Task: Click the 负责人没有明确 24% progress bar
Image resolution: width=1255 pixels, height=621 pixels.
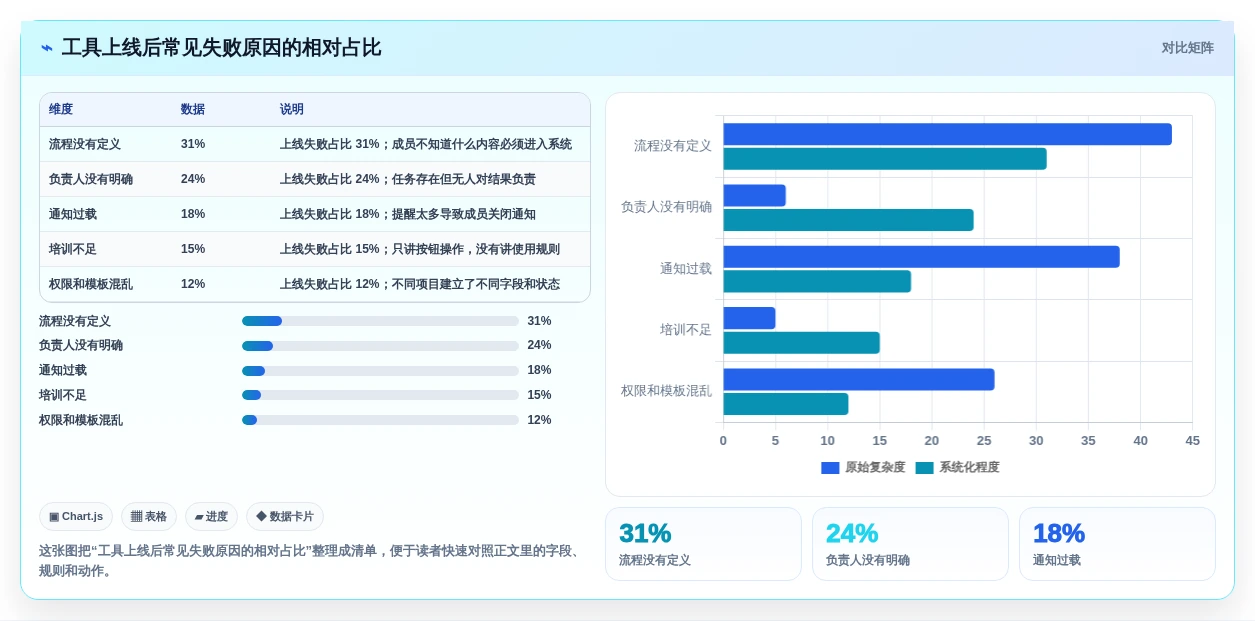Action: point(380,345)
